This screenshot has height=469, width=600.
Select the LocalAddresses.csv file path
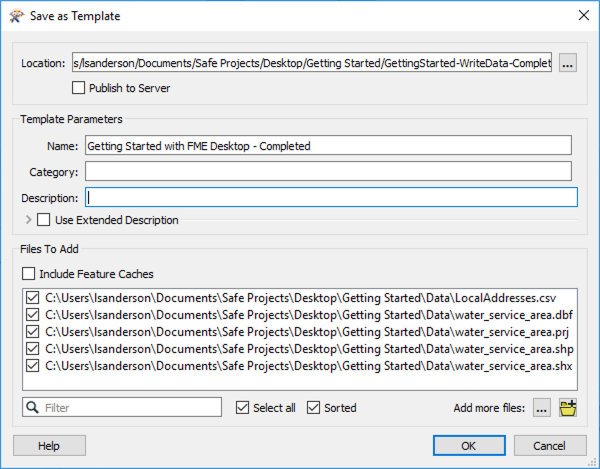tap(300, 298)
